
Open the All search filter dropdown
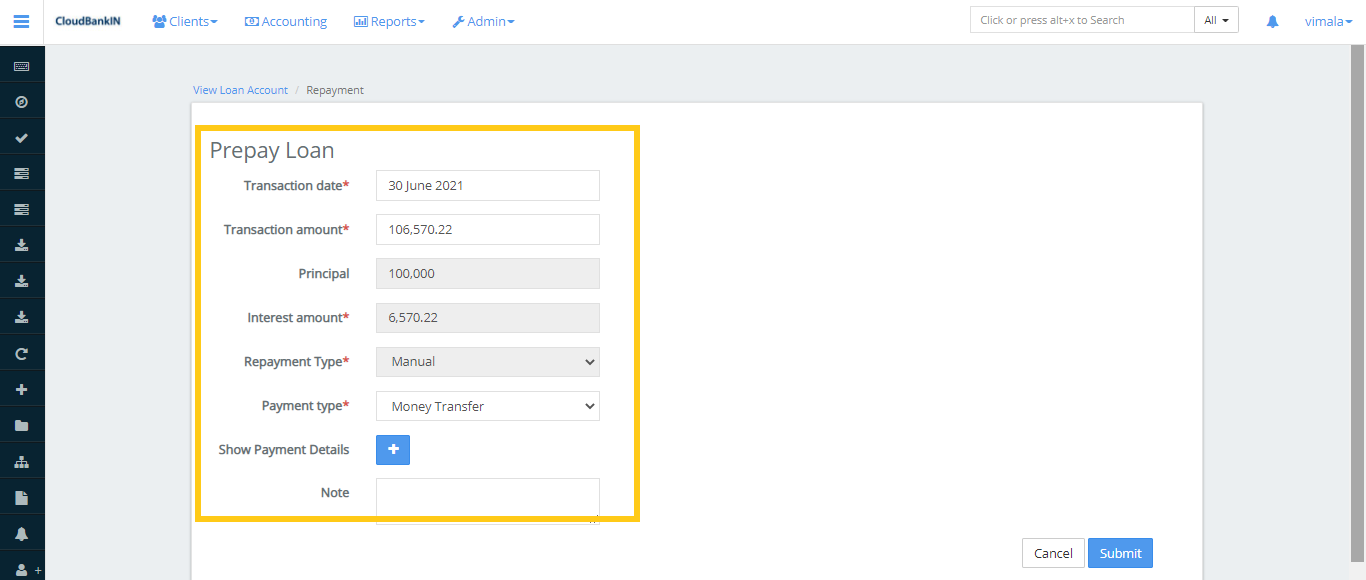[x=1216, y=18]
